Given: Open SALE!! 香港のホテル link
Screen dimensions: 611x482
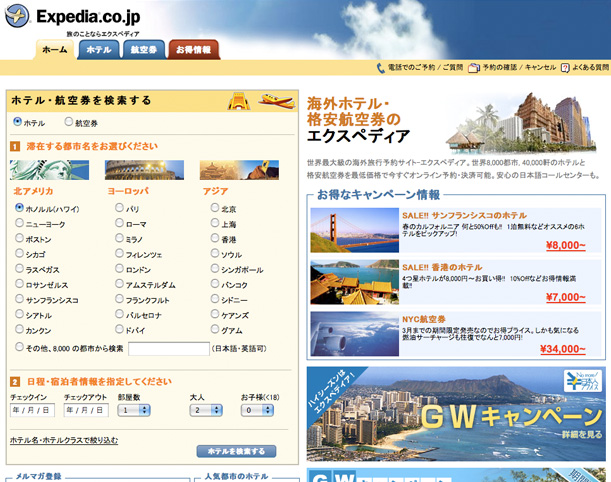Looking at the screenshot, I should pos(442,267).
